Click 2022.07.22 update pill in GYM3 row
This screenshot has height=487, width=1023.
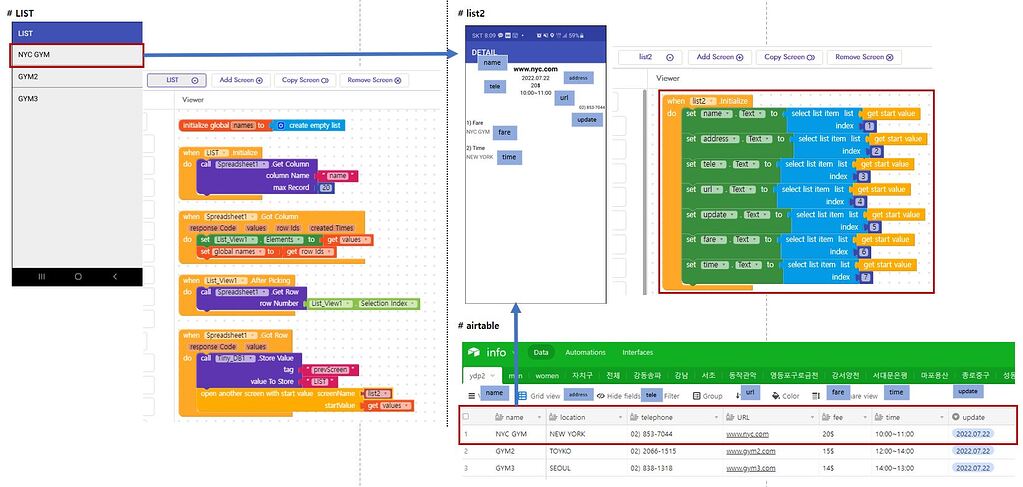973,468
